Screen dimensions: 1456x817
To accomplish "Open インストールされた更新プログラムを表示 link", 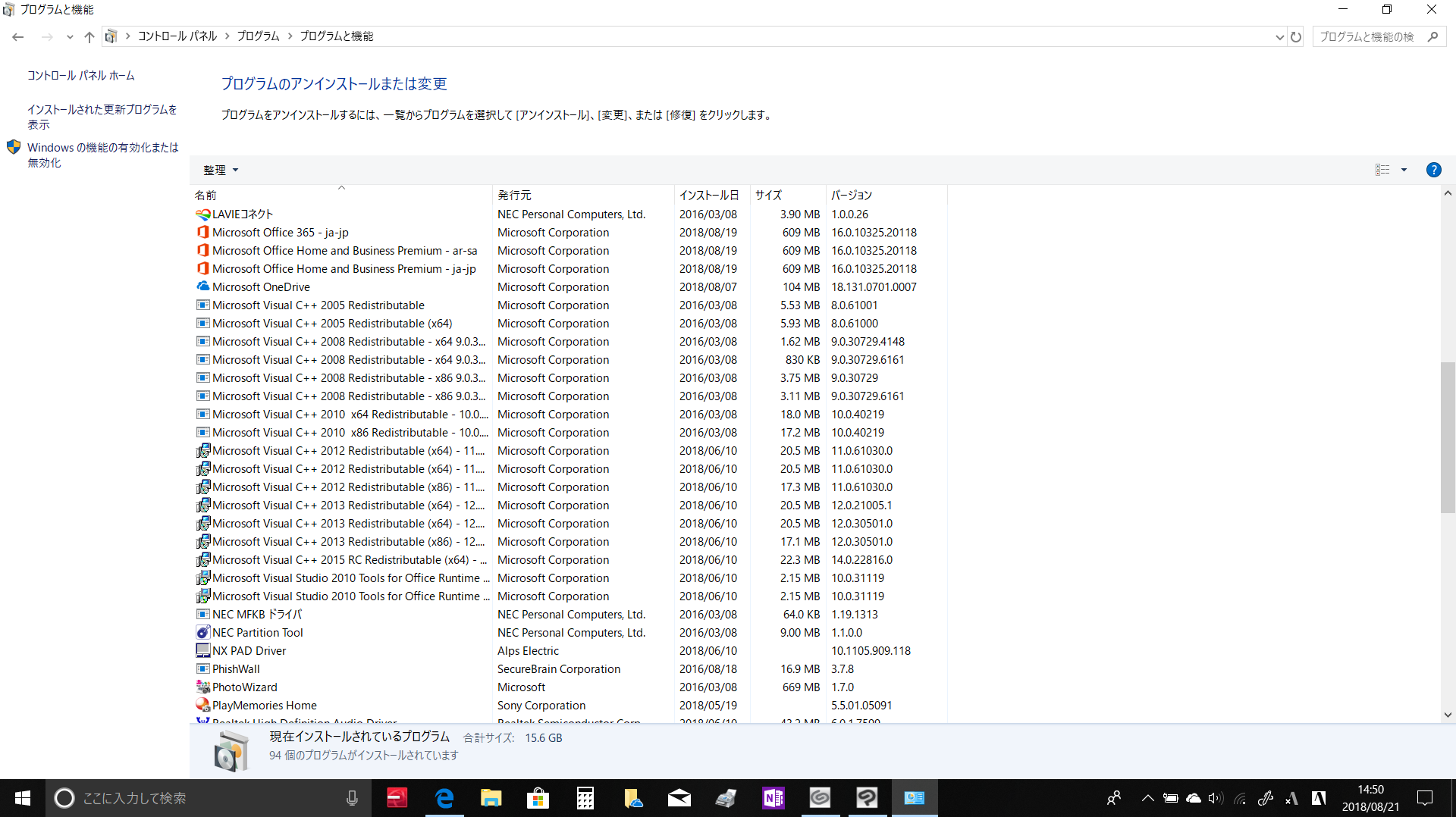I will click(x=102, y=117).
